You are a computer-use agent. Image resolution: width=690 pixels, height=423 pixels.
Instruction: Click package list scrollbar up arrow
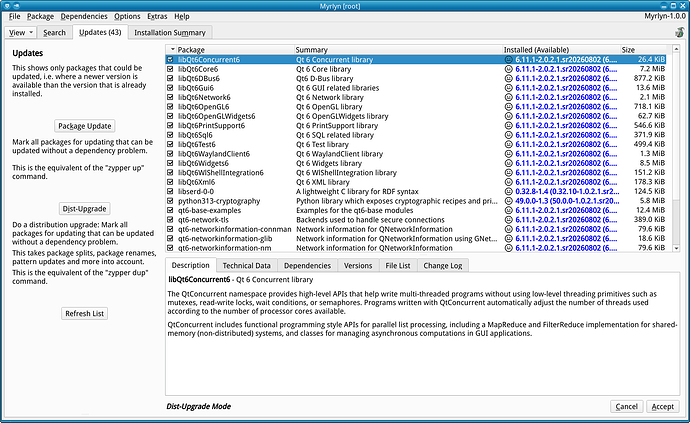pos(676,48)
